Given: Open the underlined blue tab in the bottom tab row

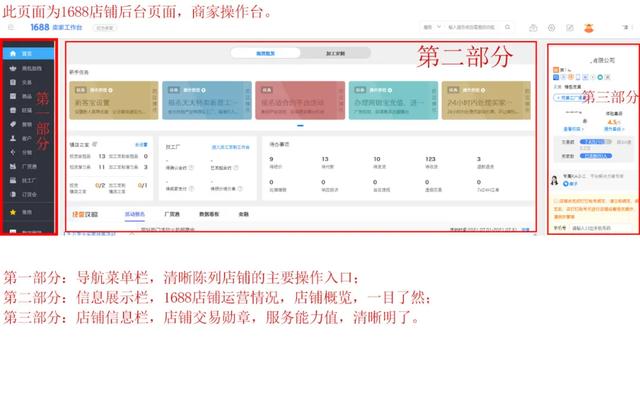Looking at the screenshot, I should click(x=135, y=214).
